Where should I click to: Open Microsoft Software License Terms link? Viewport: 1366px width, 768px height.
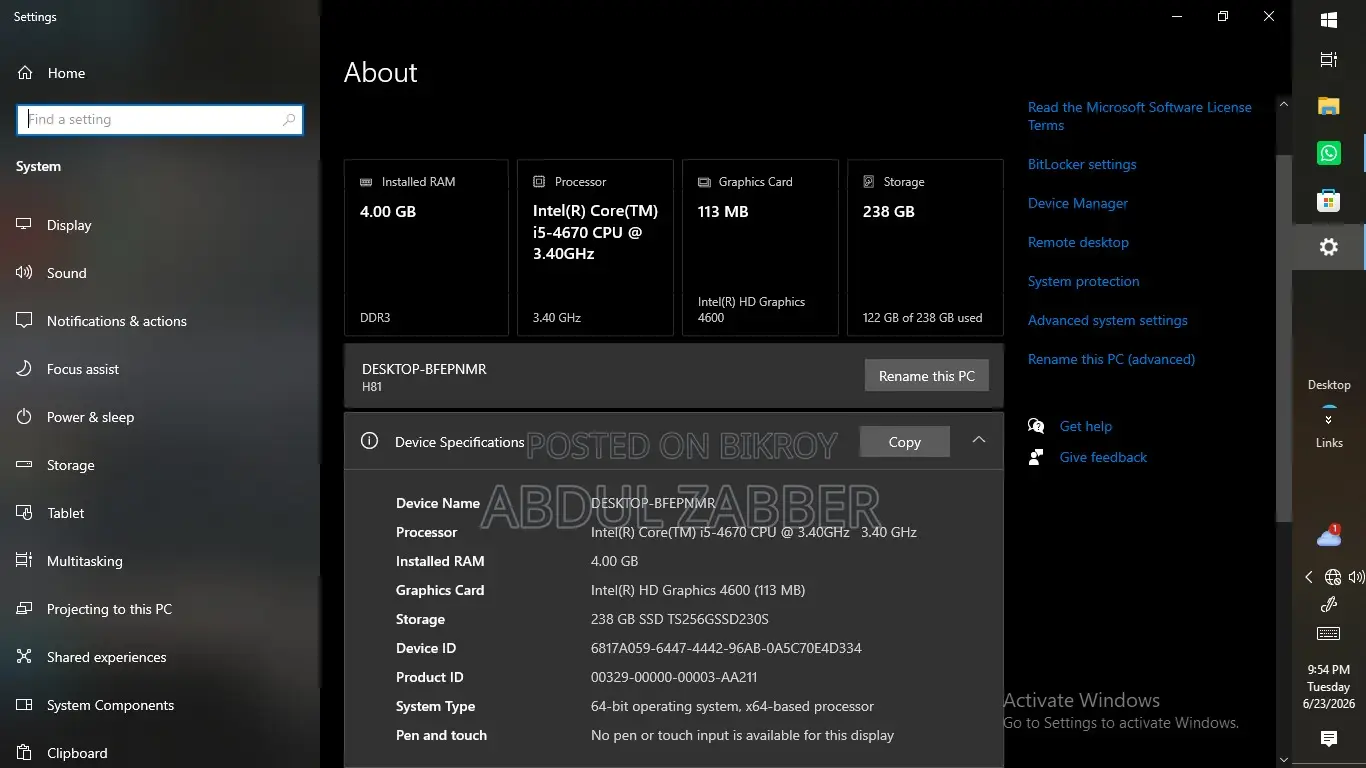(1139, 116)
